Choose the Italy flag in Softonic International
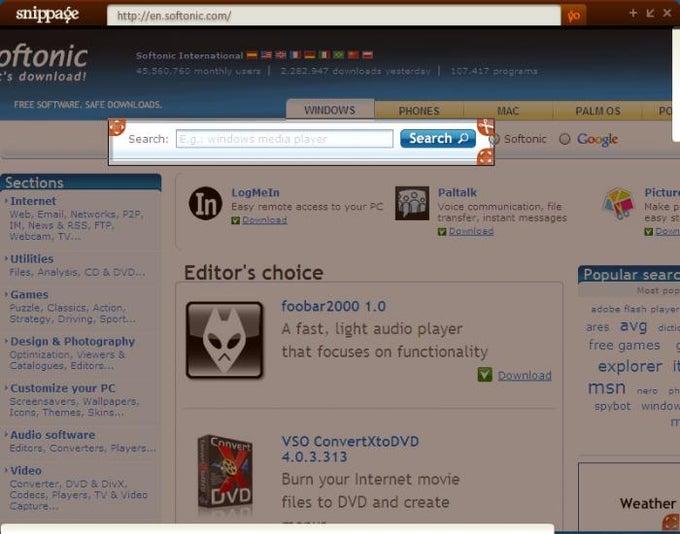 324,55
